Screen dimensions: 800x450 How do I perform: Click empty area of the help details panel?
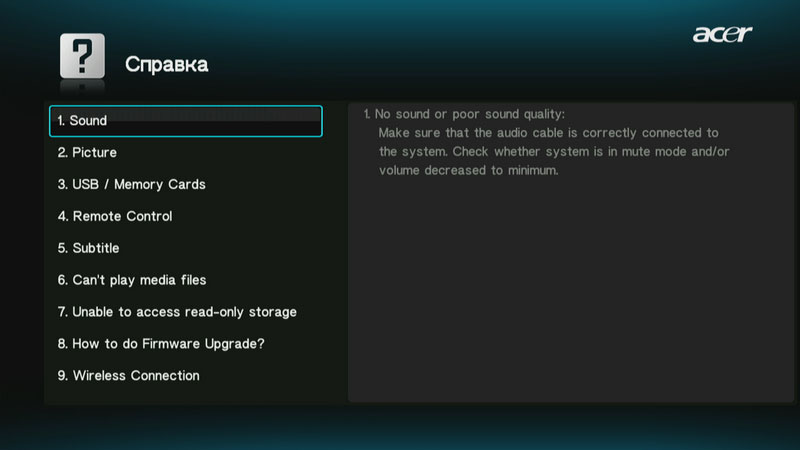570,300
